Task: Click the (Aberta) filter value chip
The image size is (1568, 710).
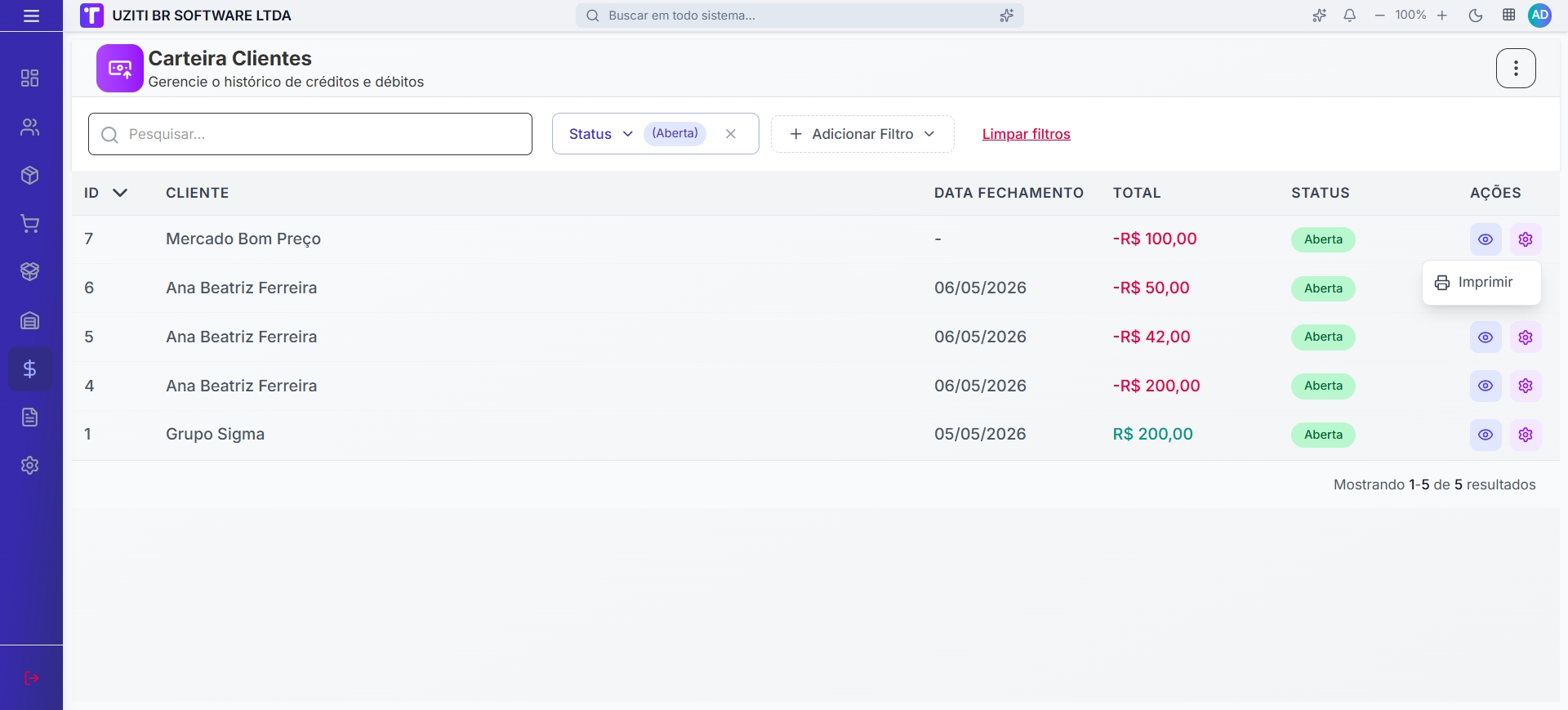Action: (x=675, y=134)
